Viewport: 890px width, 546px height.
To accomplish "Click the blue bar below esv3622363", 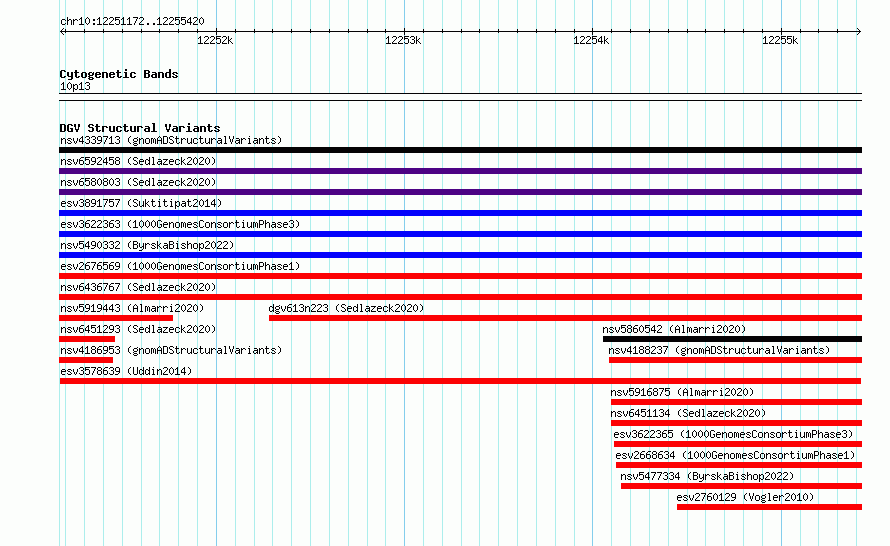I will click(460, 234).
